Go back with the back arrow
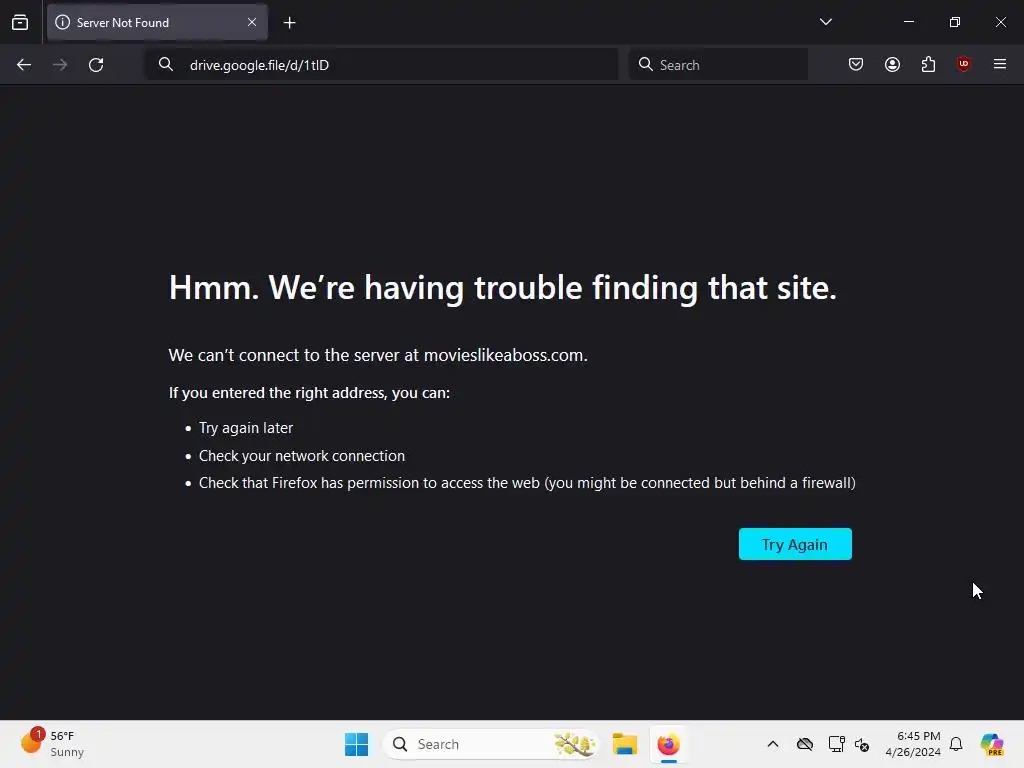This screenshot has height=768, width=1024. pyautogui.click(x=24, y=65)
